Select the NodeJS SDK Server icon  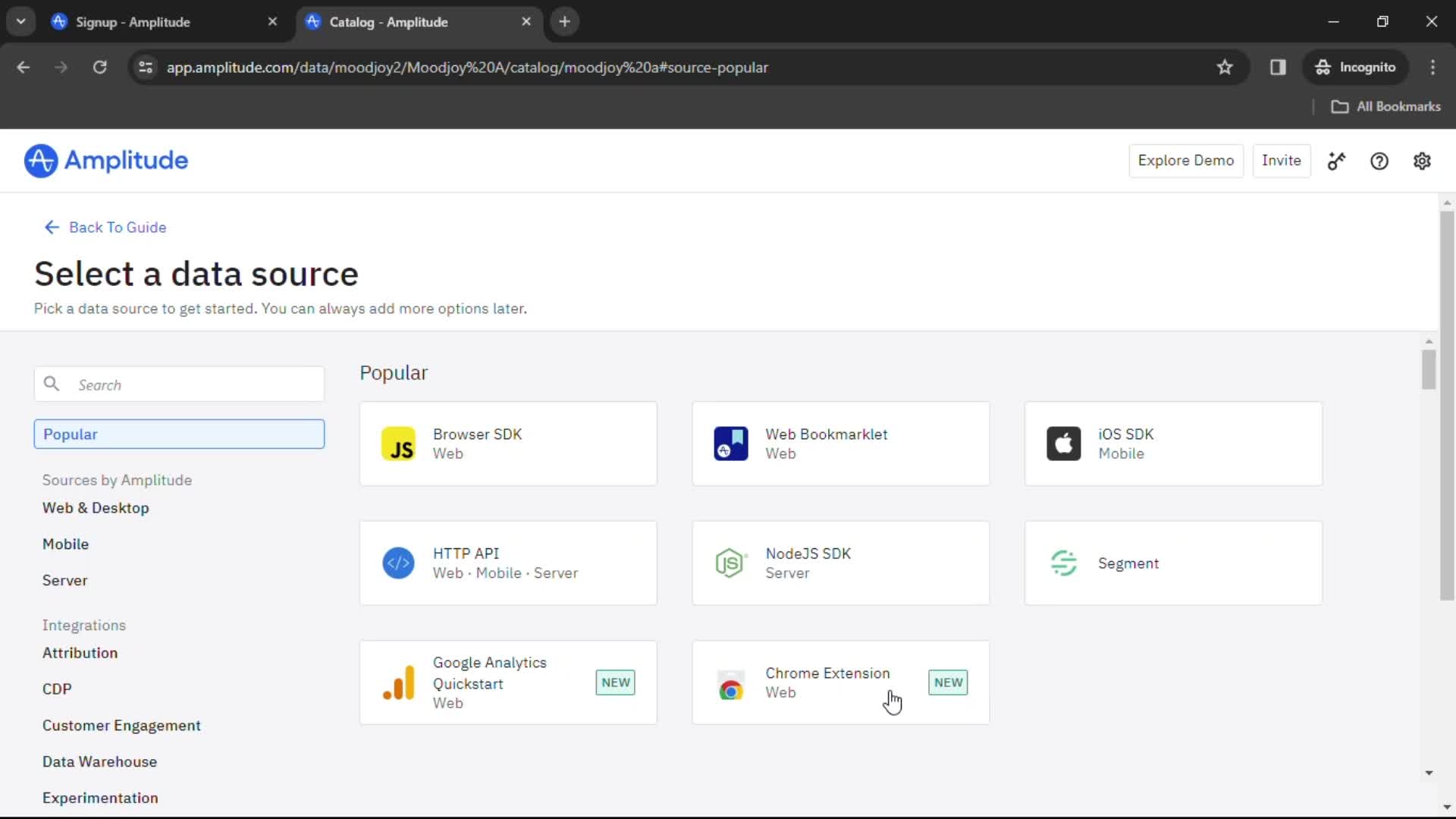730,562
